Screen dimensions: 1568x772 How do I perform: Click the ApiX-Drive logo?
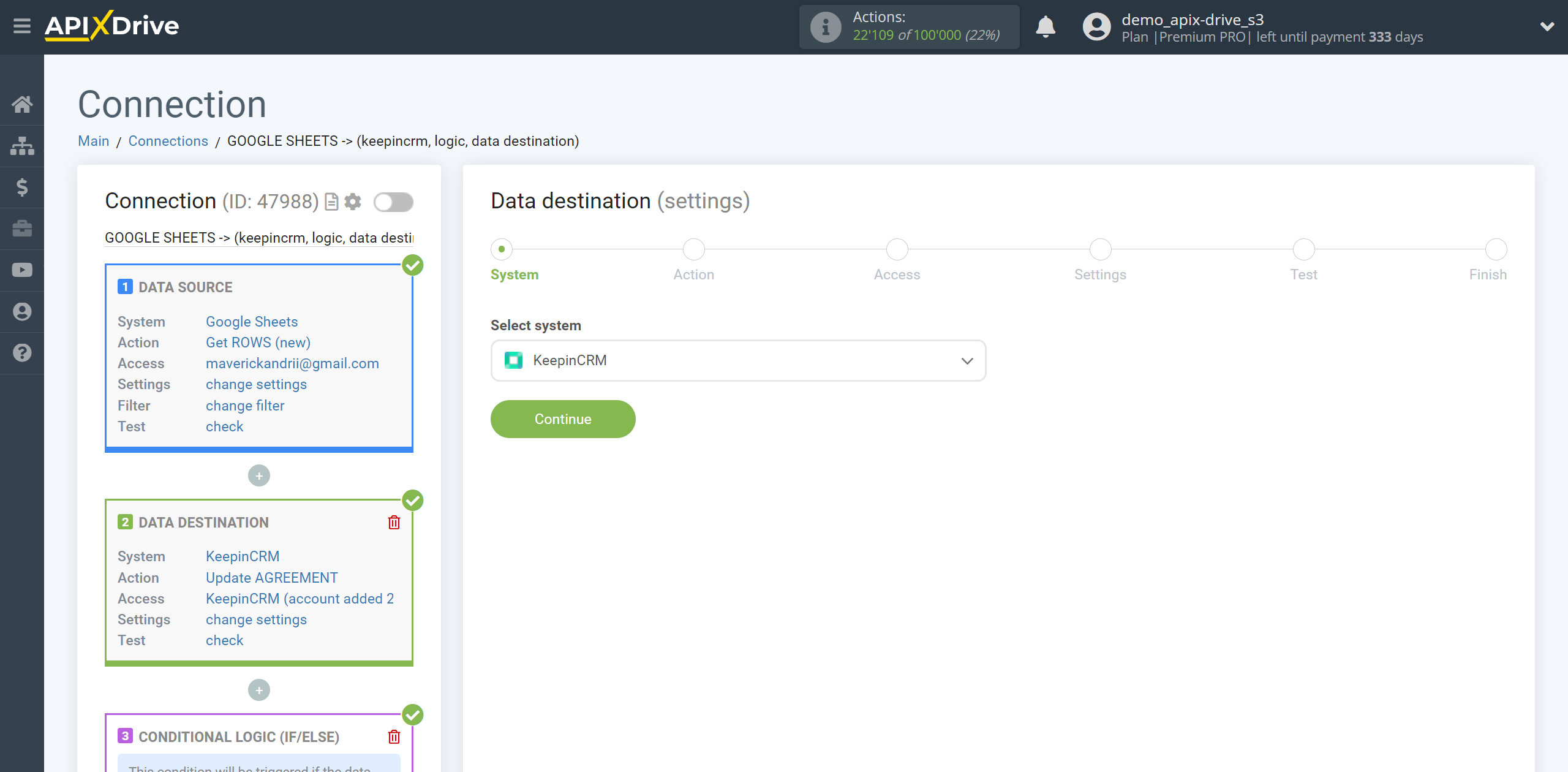(111, 26)
